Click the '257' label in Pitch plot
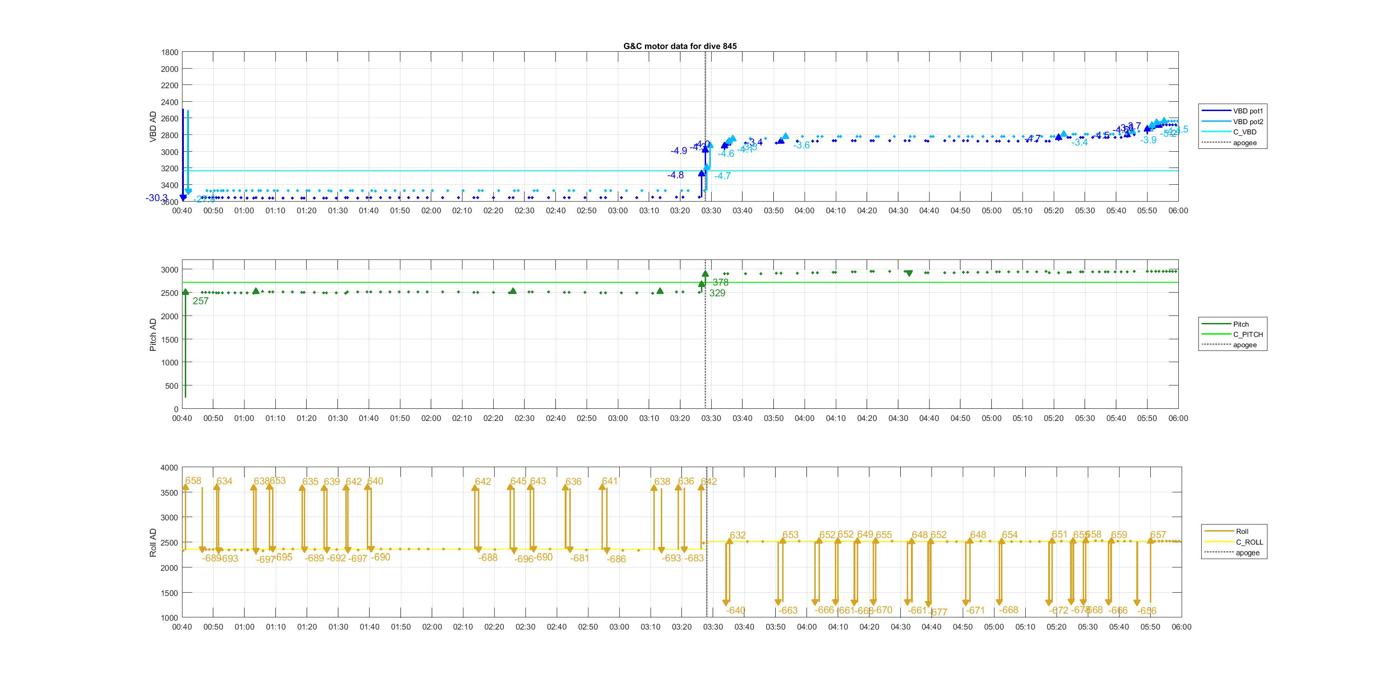The image size is (1400, 693). (200, 301)
